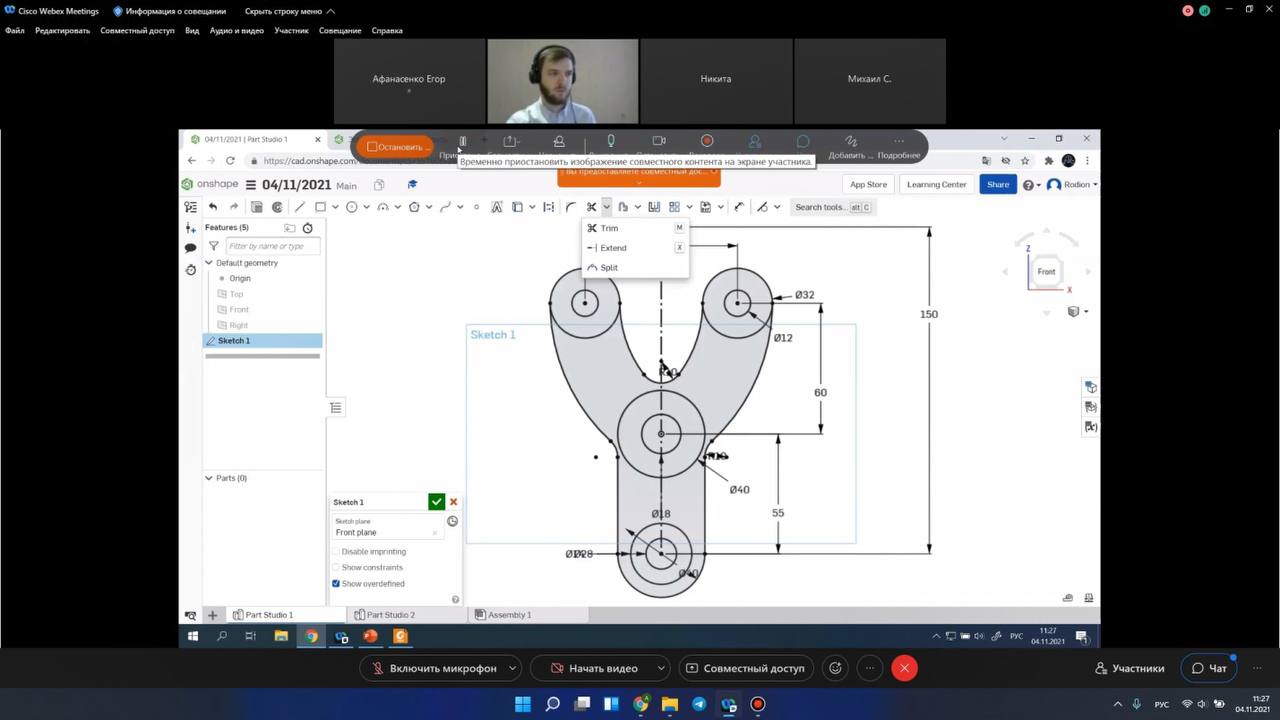Screen dimensions: 1280x720
Task: Click the Webex record button icon
Action: pyautogui.click(x=707, y=141)
